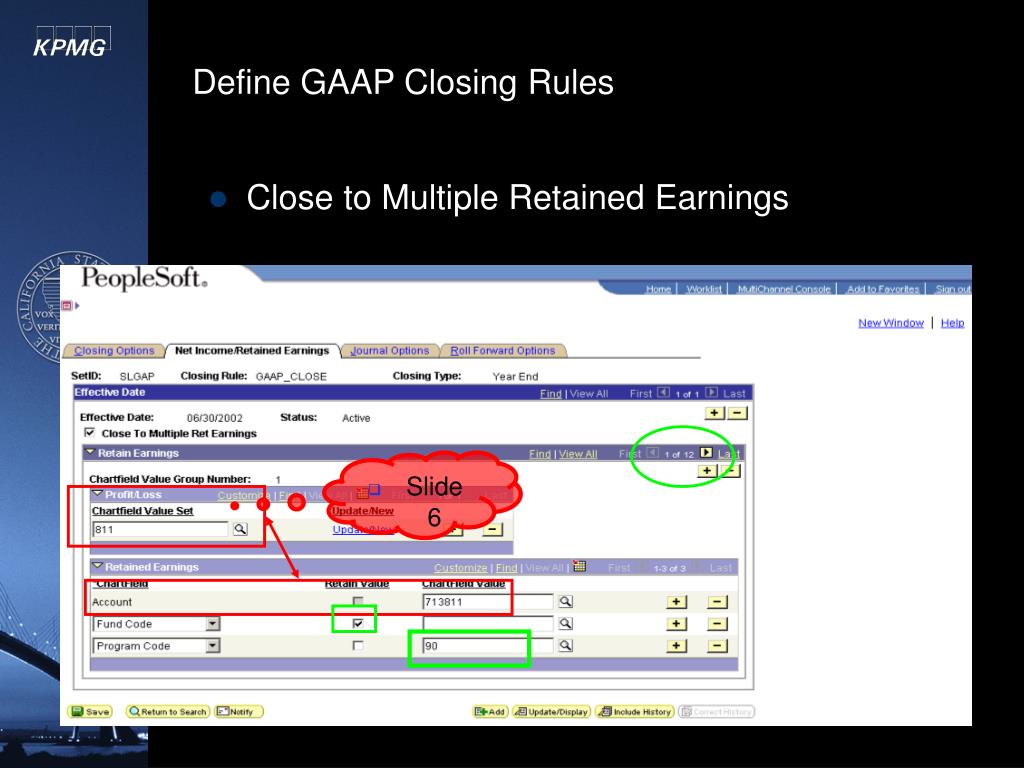Uncheck Retain Value for Fund Code

358,624
